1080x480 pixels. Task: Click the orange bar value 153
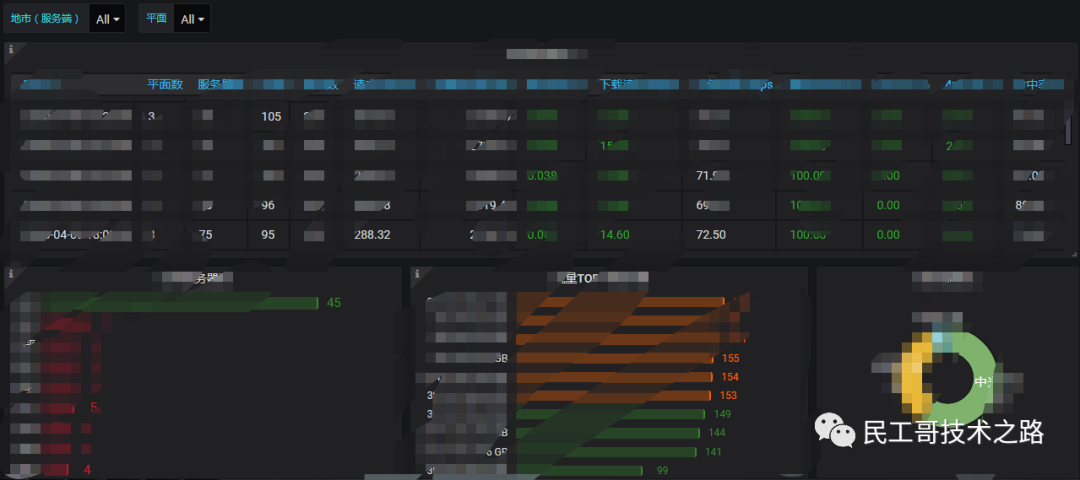click(729, 396)
